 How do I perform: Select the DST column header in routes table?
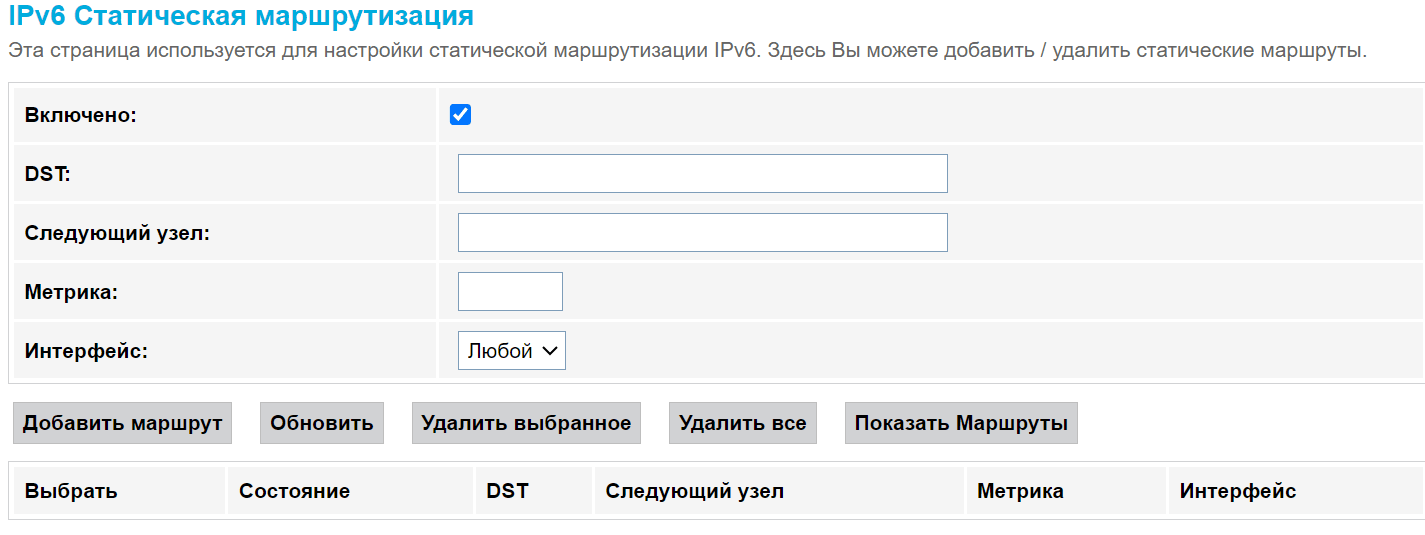coord(507,491)
